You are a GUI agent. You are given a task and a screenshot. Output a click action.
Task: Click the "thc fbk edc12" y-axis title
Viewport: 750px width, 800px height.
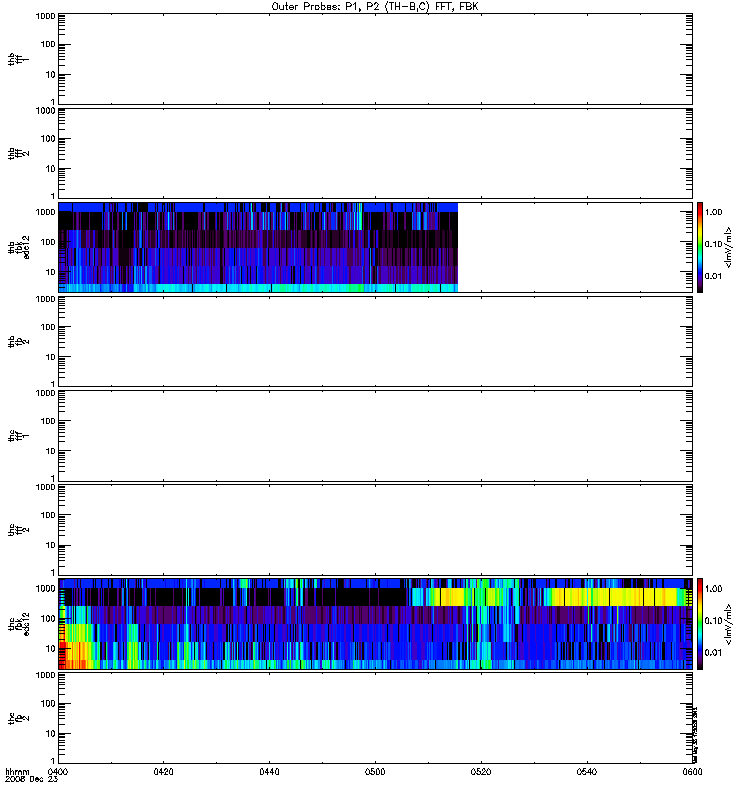tap(19, 624)
